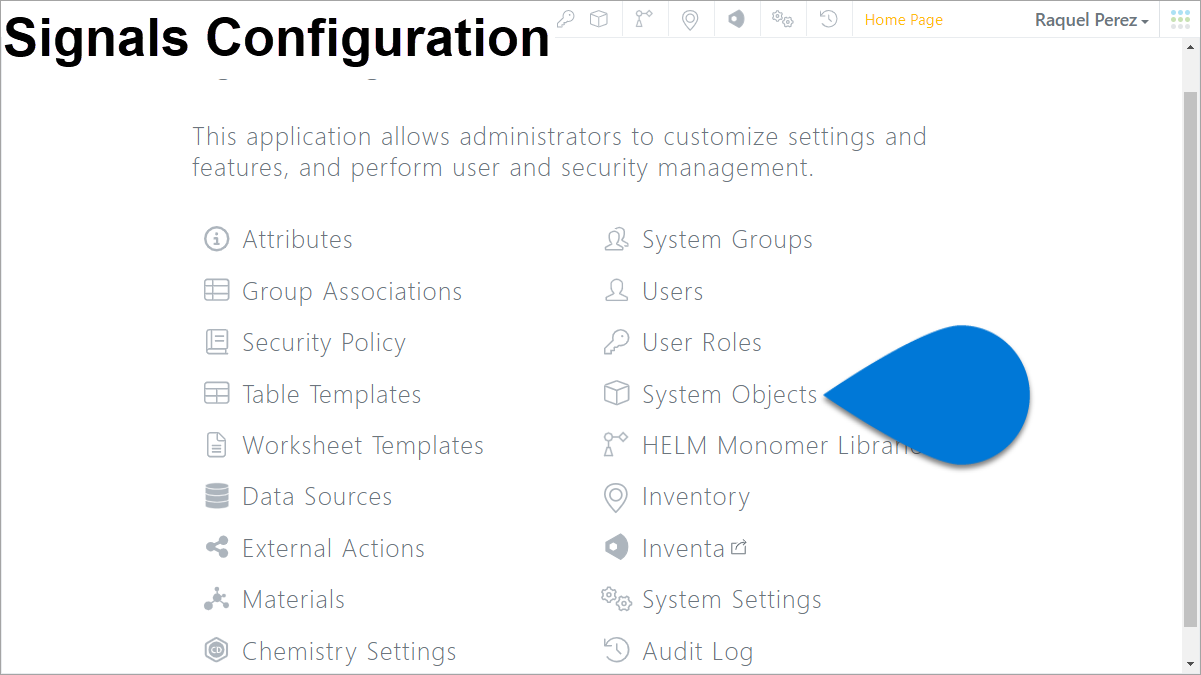Open User Roles key icon in top toolbar
The width and height of the screenshot is (1201, 675).
click(x=566, y=19)
